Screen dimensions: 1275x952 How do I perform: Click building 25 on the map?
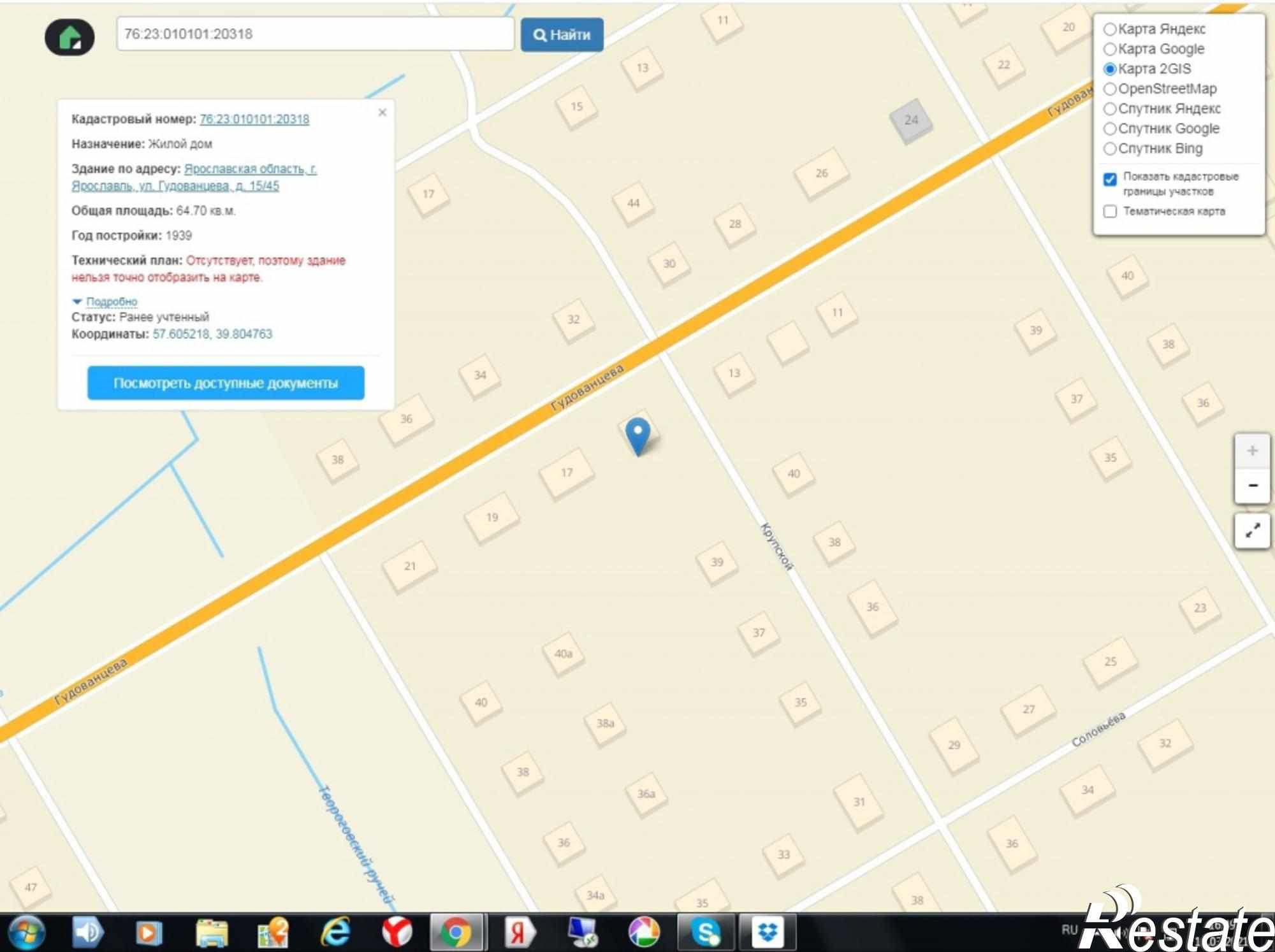click(x=1111, y=662)
